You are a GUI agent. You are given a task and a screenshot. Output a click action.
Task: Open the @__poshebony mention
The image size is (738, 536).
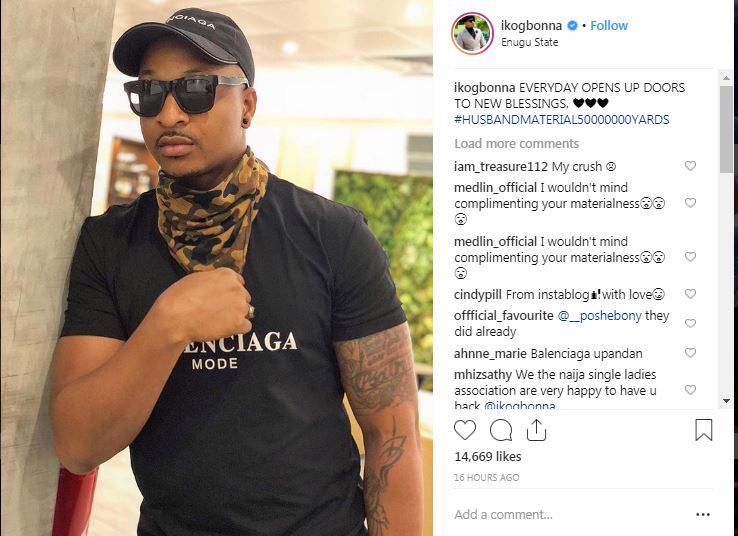click(600, 316)
